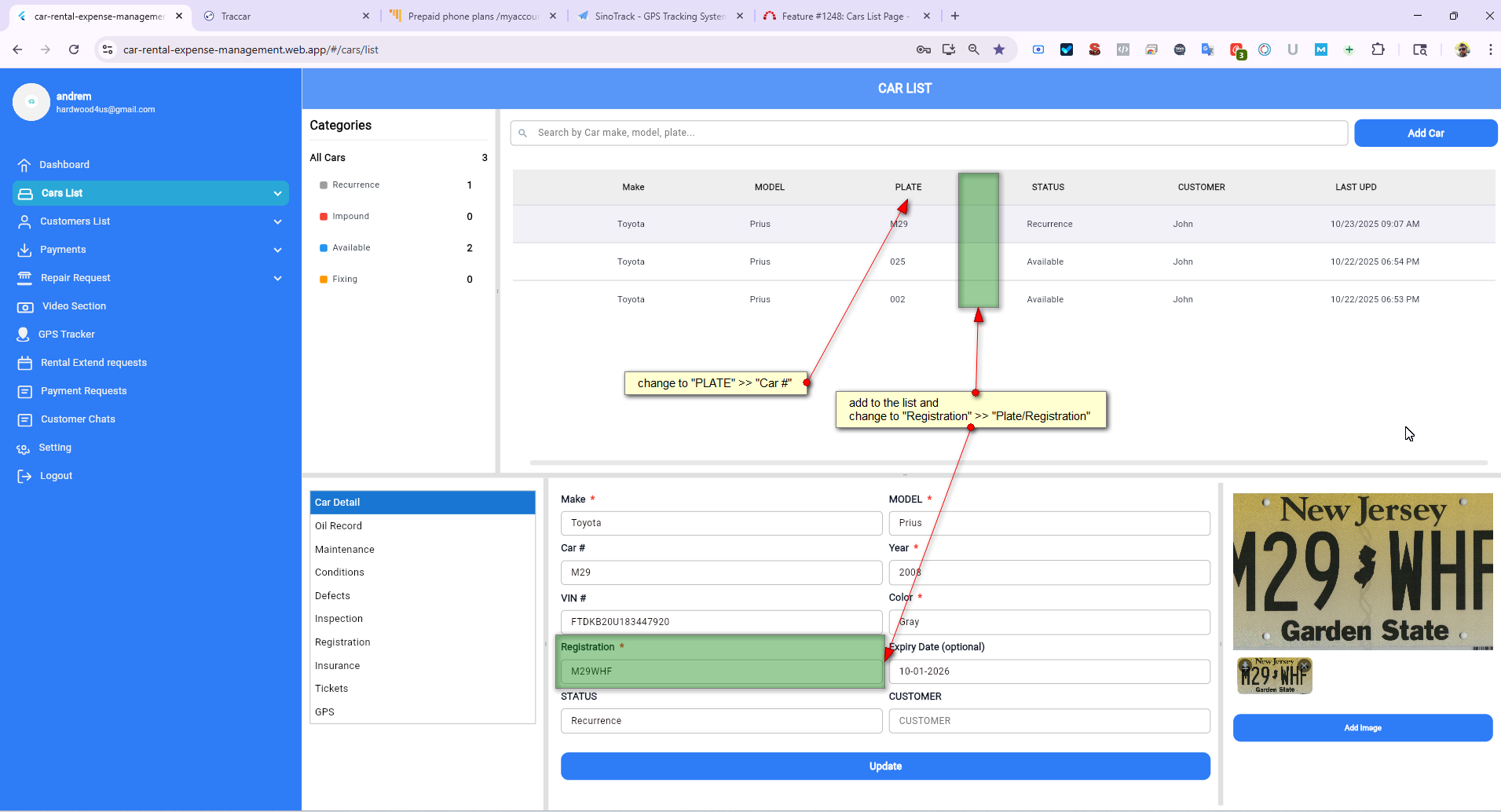Bookmark page with the star icon
Screen dimensions: 1501x812
999,49
